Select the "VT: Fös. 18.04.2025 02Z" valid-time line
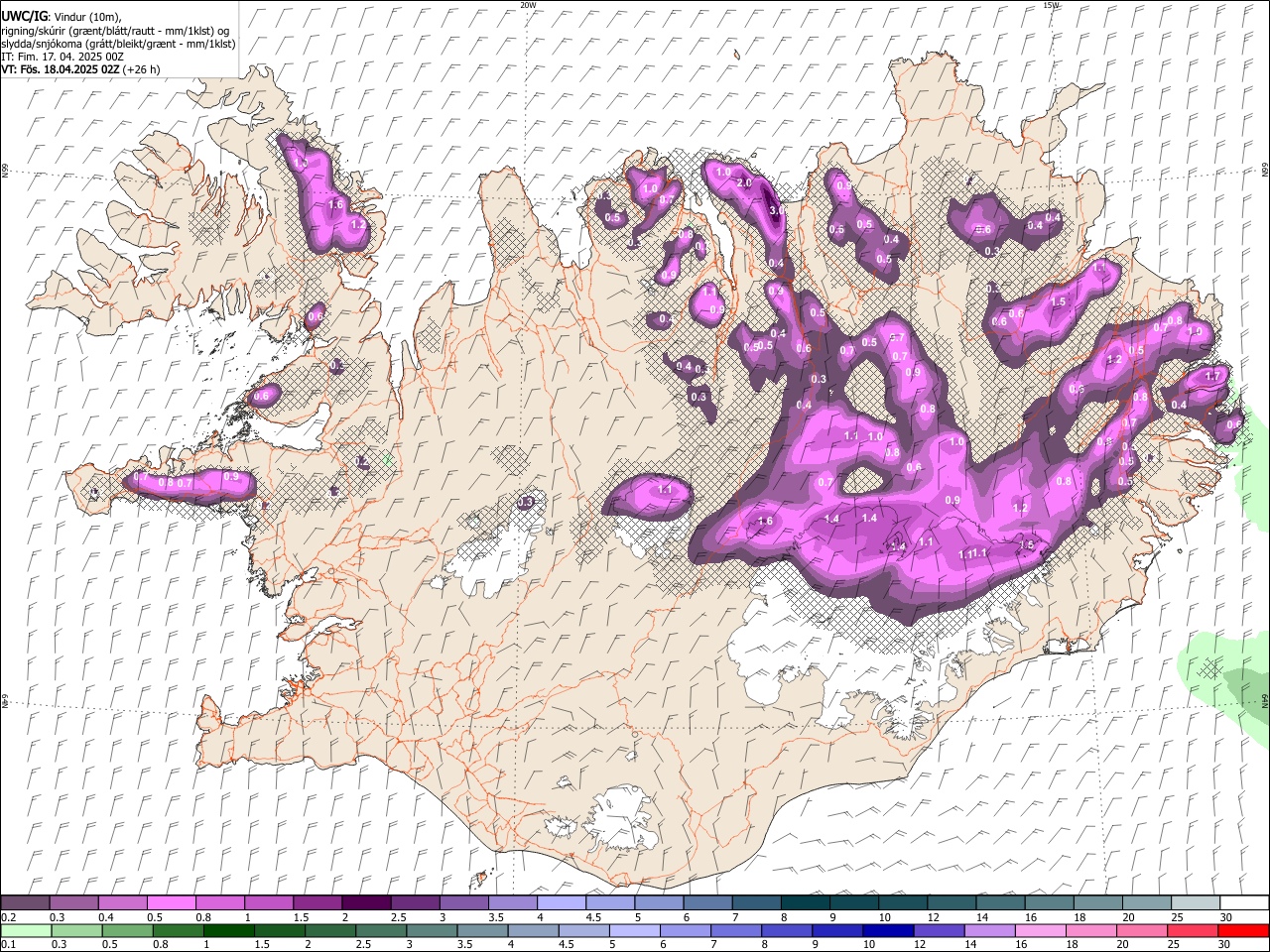 [61, 69]
